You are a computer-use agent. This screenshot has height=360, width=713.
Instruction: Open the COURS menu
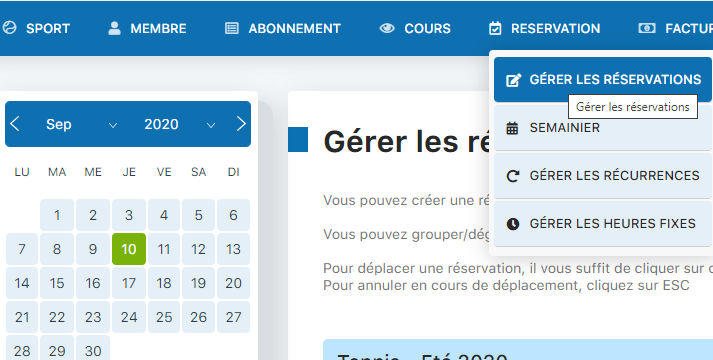coord(415,28)
